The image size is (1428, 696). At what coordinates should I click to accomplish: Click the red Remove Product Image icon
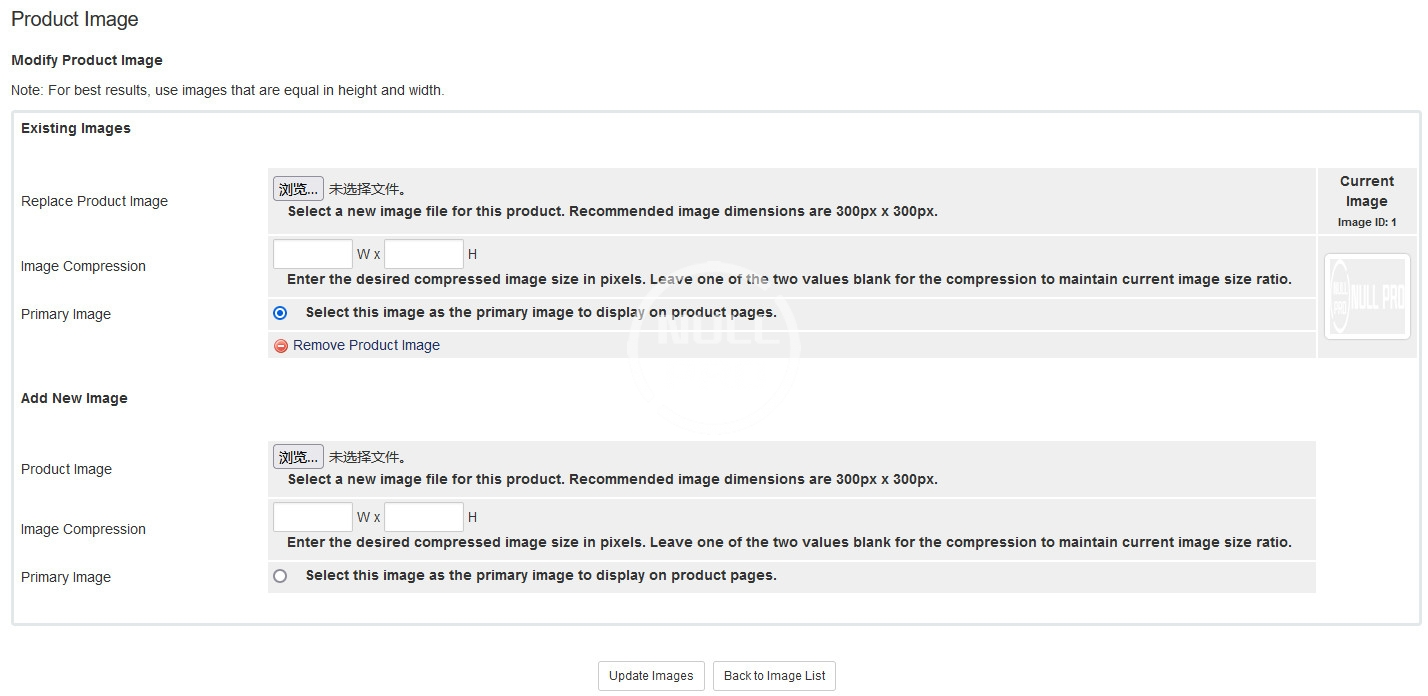(x=281, y=346)
